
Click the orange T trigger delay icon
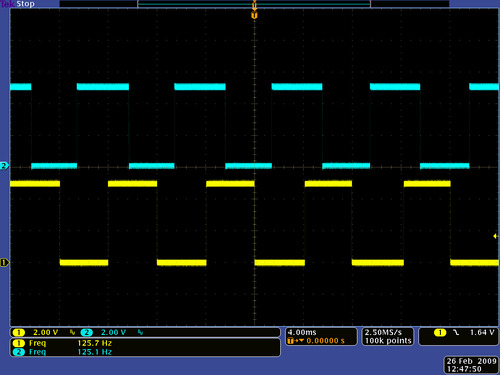click(290, 341)
